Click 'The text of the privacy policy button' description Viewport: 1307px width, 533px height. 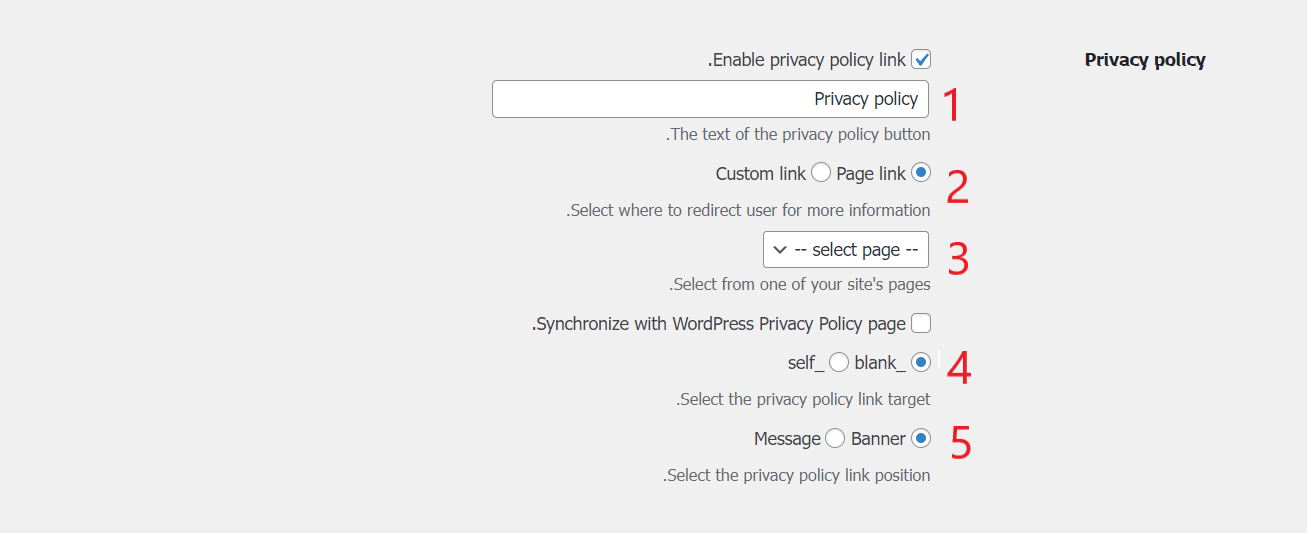pos(798,134)
